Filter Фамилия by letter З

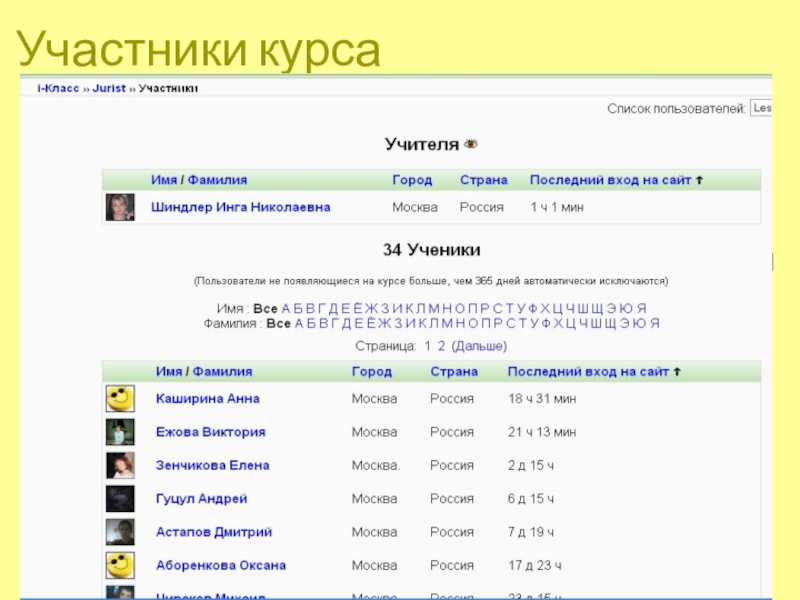point(399,323)
